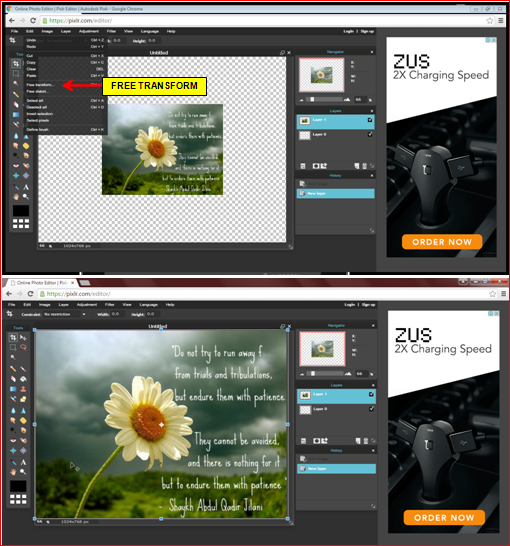Select the Text tool in top editor toolbox
This screenshot has height=546, width=510.
(x=26, y=187)
